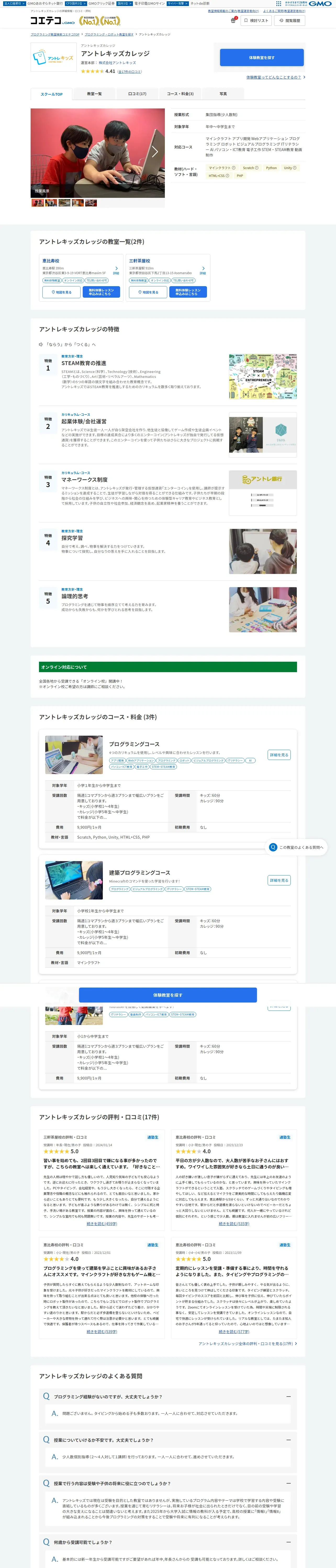336x1568 pixels.
Task: Open GMOあおぞらネット銀行 top bar link
Action: point(45,4)
